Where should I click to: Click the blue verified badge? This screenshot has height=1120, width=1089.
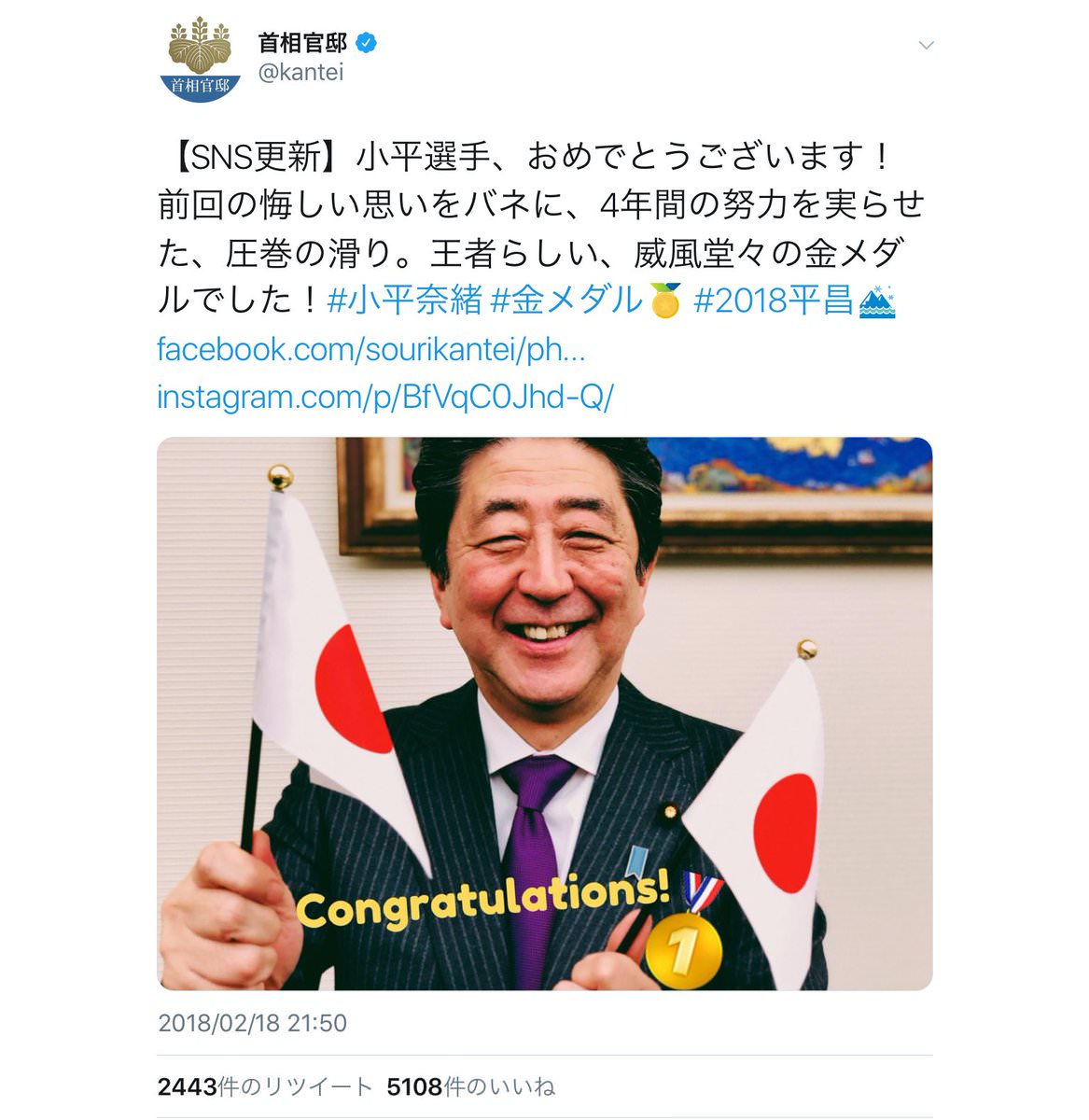pyautogui.click(x=366, y=43)
